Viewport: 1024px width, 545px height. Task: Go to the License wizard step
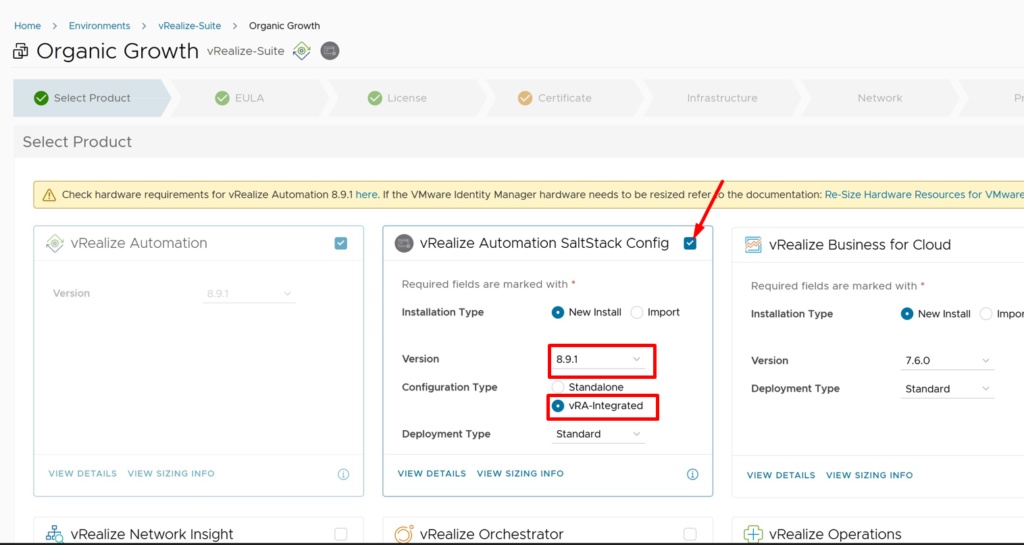[x=407, y=98]
